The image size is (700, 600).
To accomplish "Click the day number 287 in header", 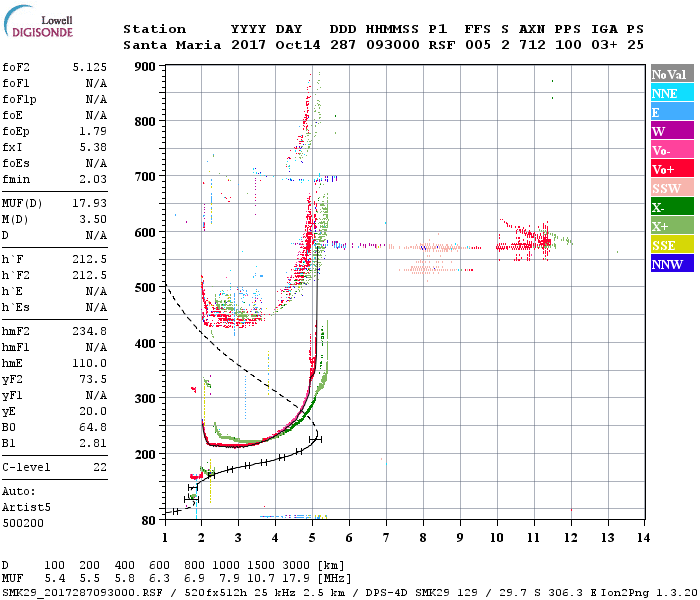I will tap(343, 45).
